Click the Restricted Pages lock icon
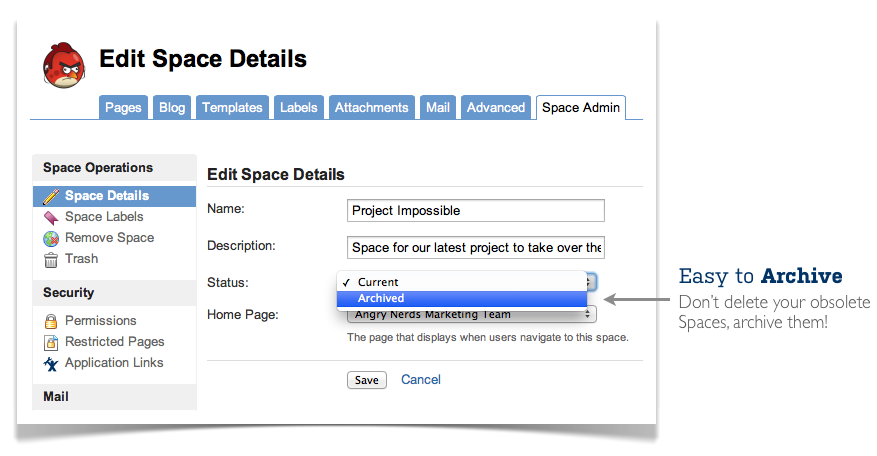877x456 pixels. tap(51, 342)
